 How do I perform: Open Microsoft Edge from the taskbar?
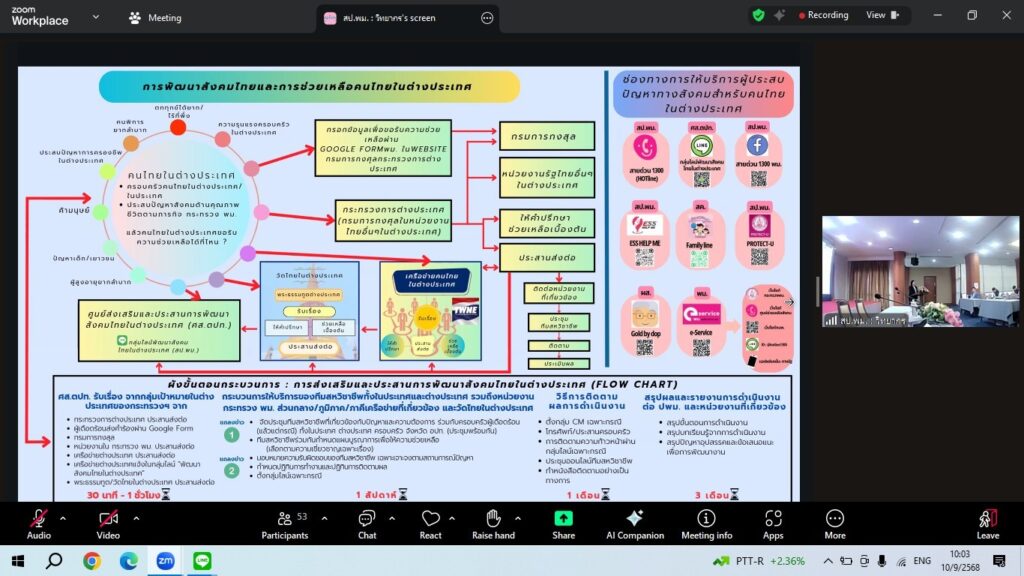[129, 560]
